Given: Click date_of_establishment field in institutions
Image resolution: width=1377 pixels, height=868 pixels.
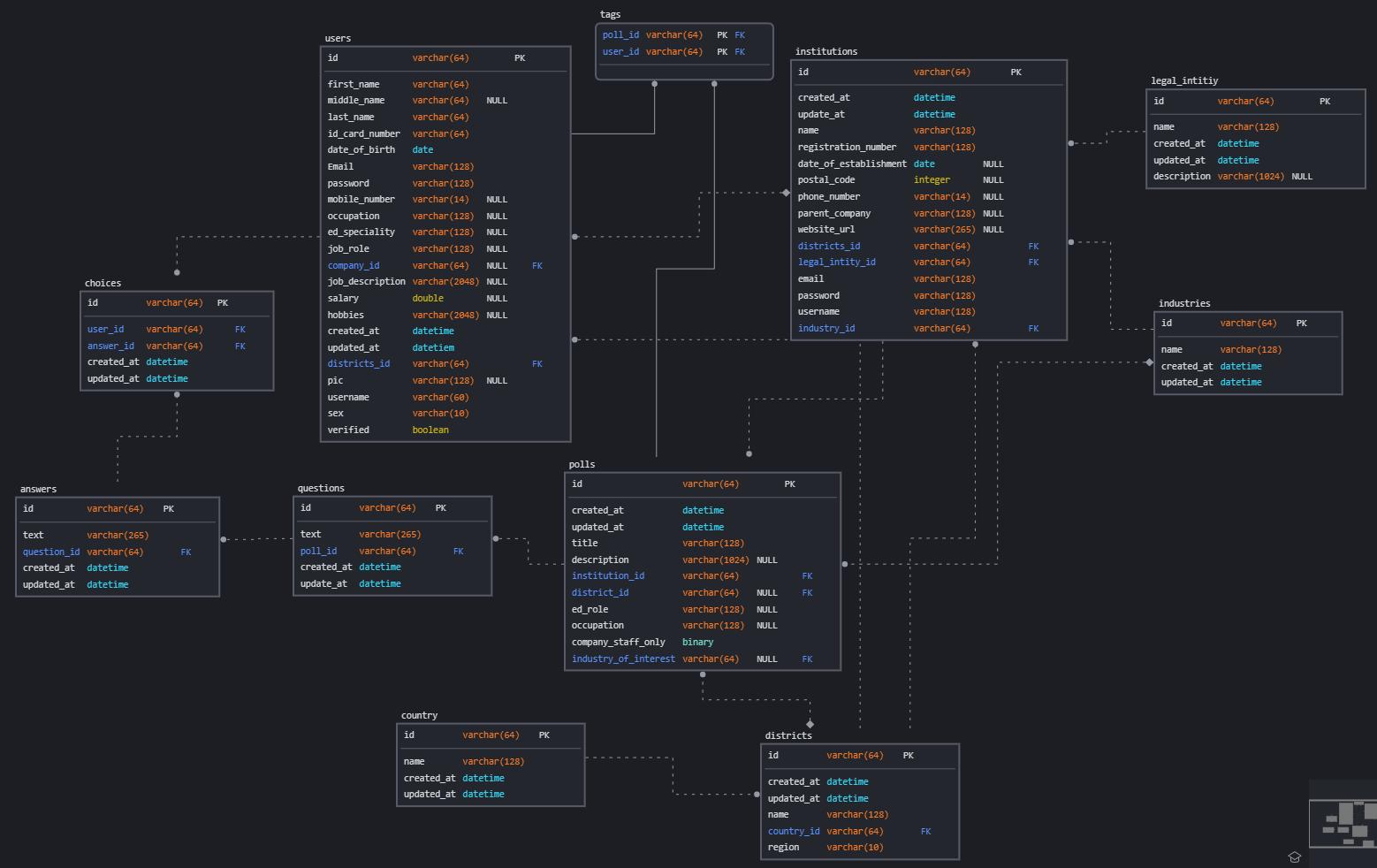Looking at the screenshot, I should click(928, 164).
